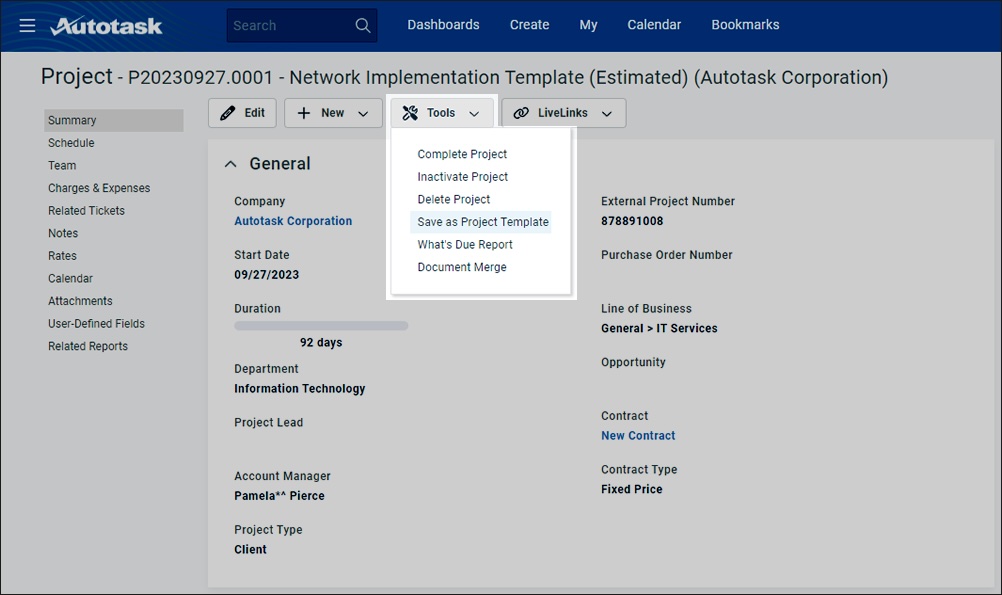
Task: Open Rates in the sidebar
Action: (62, 256)
